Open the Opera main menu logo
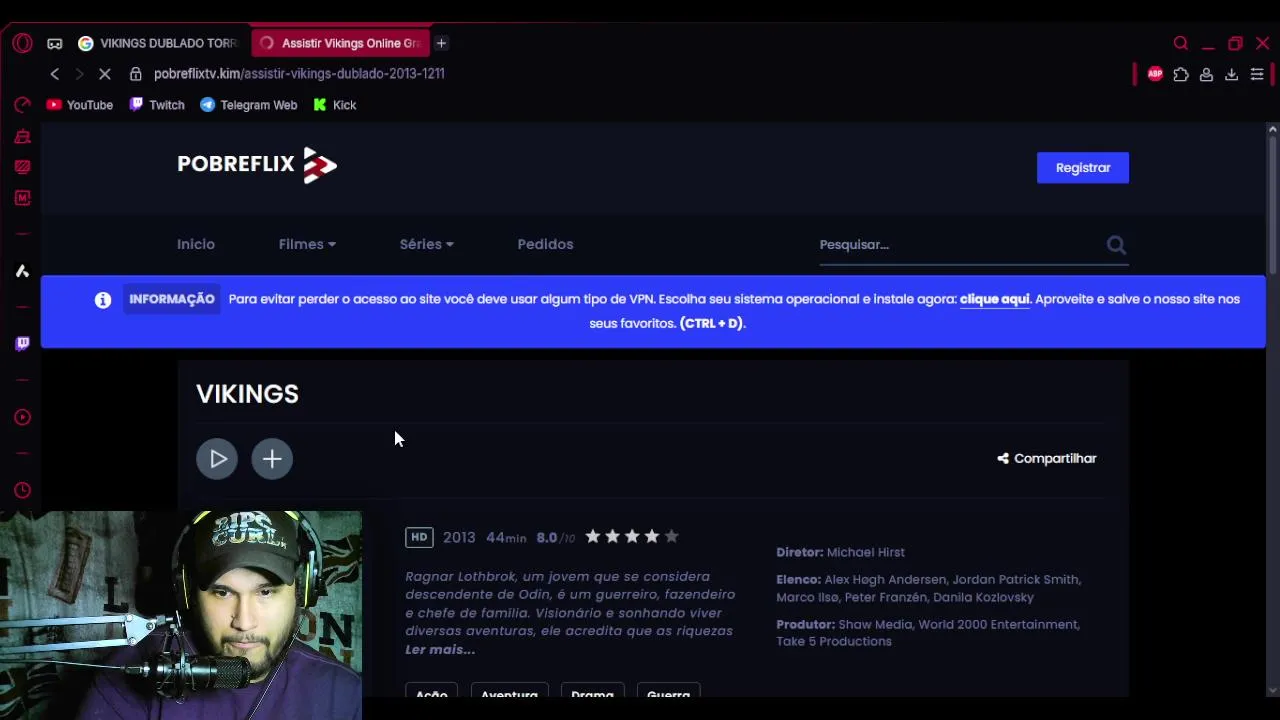The height and width of the screenshot is (720, 1280). (x=22, y=43)
